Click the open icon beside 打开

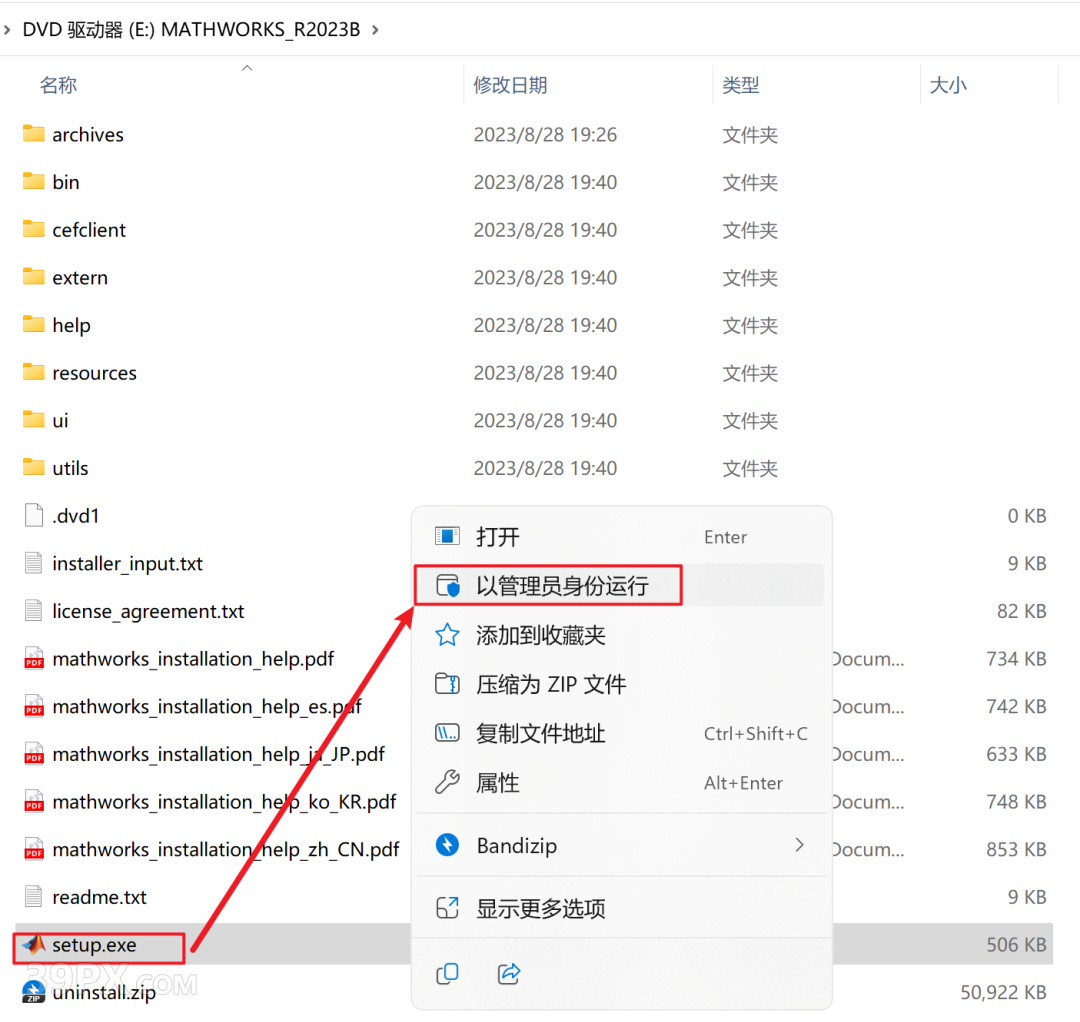pos(447,536)
